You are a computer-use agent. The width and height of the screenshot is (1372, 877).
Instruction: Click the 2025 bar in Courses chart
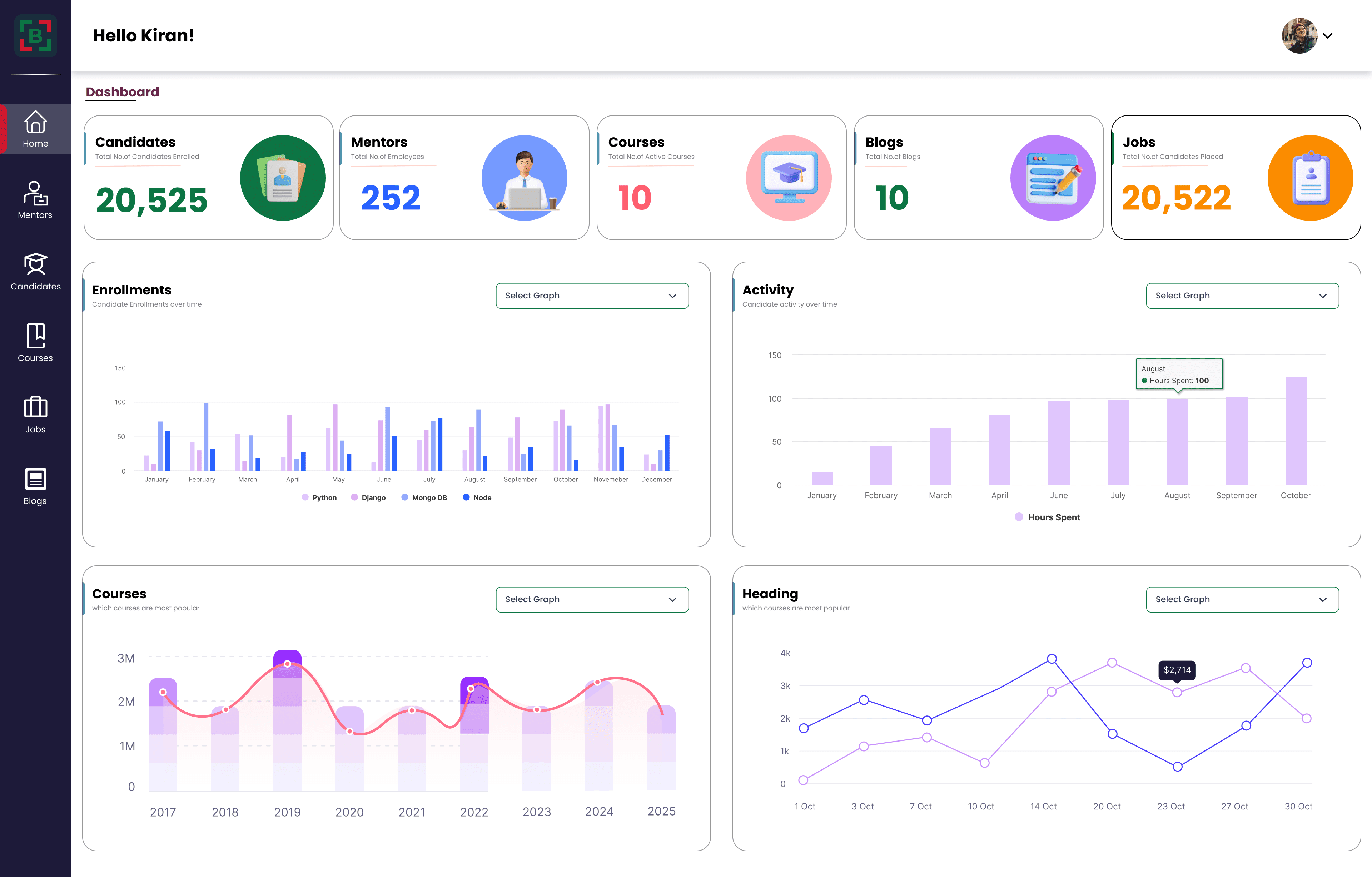click(x=661, y=748)
